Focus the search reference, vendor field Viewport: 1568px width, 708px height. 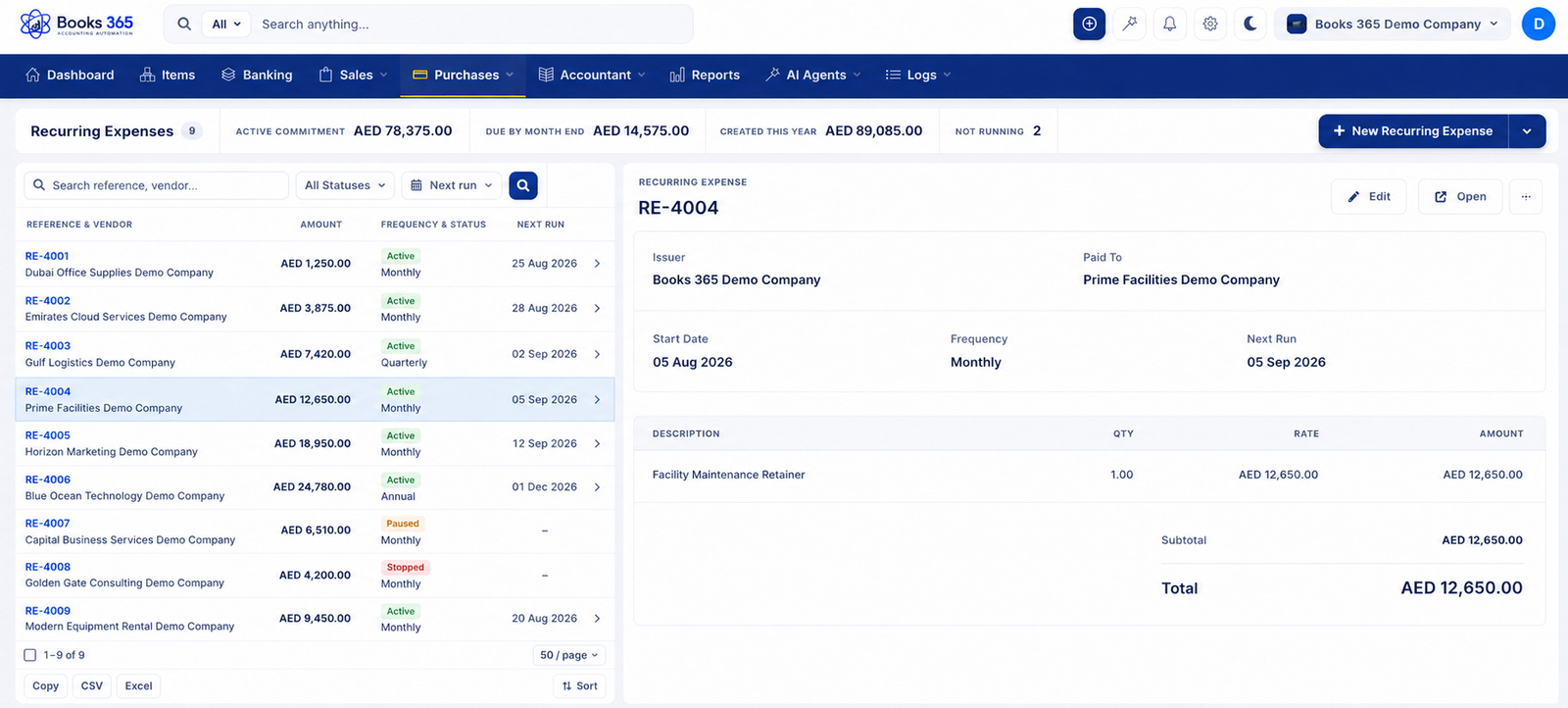157,185
